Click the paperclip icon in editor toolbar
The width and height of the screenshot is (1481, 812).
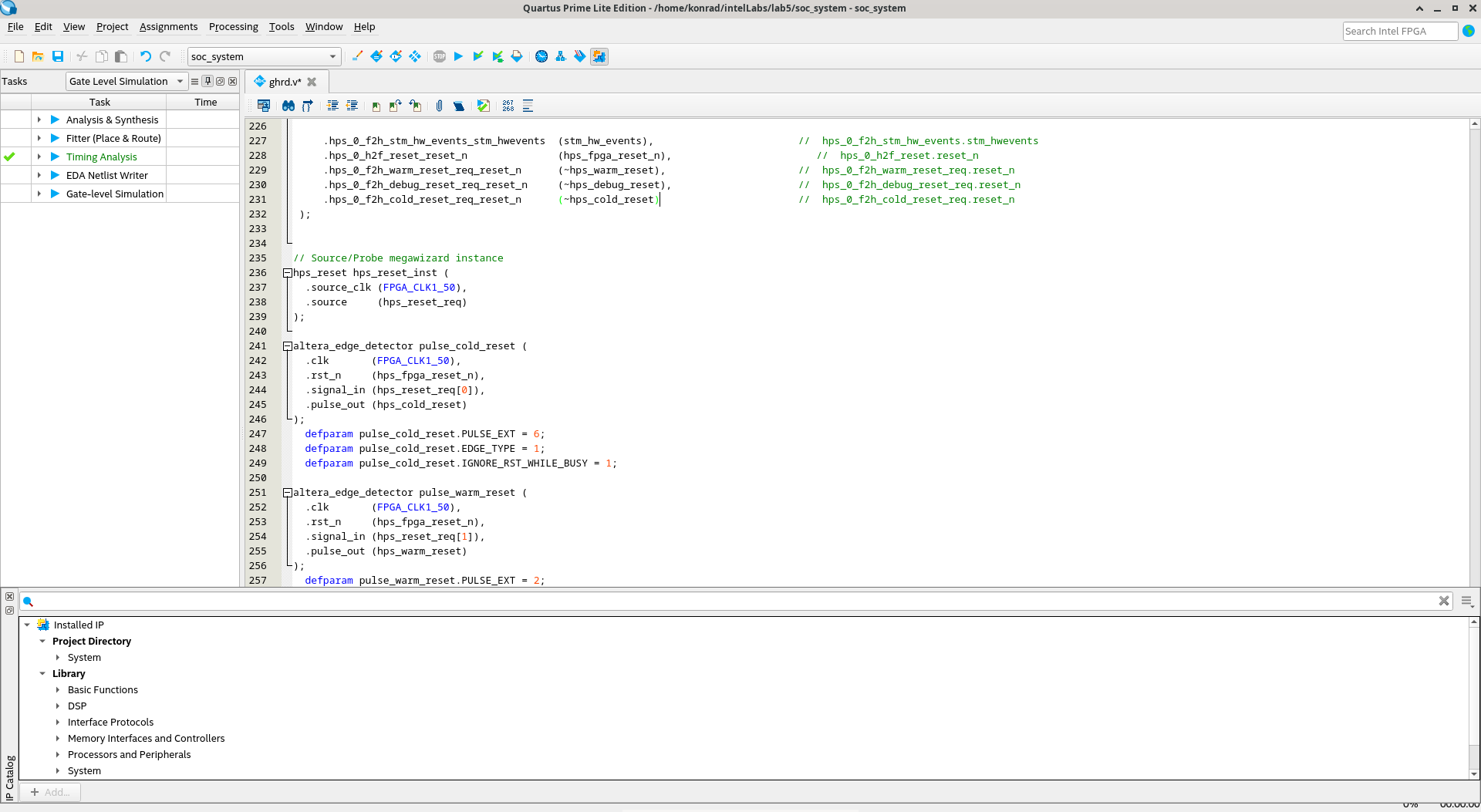click(439, 106)
